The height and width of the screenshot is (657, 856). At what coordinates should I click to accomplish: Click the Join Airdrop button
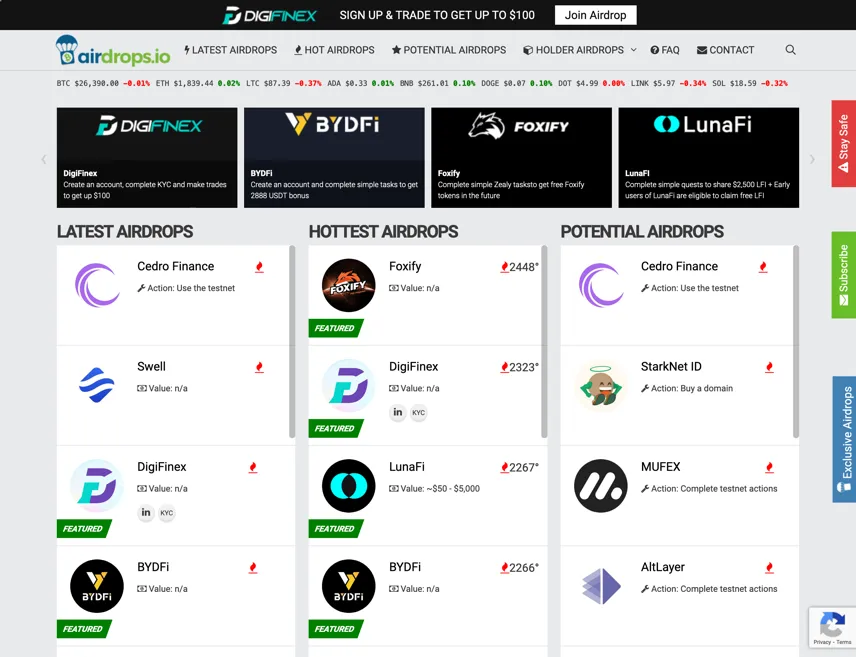click(x=596, y=15)
